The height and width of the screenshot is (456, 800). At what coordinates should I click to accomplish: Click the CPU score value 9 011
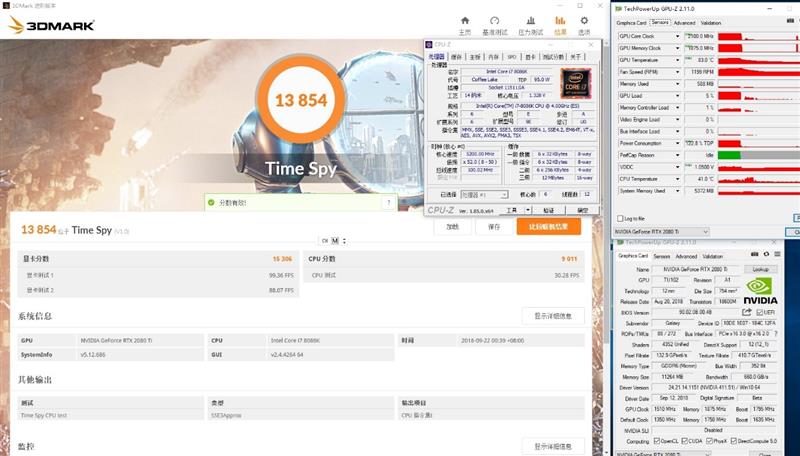point(569,259)
